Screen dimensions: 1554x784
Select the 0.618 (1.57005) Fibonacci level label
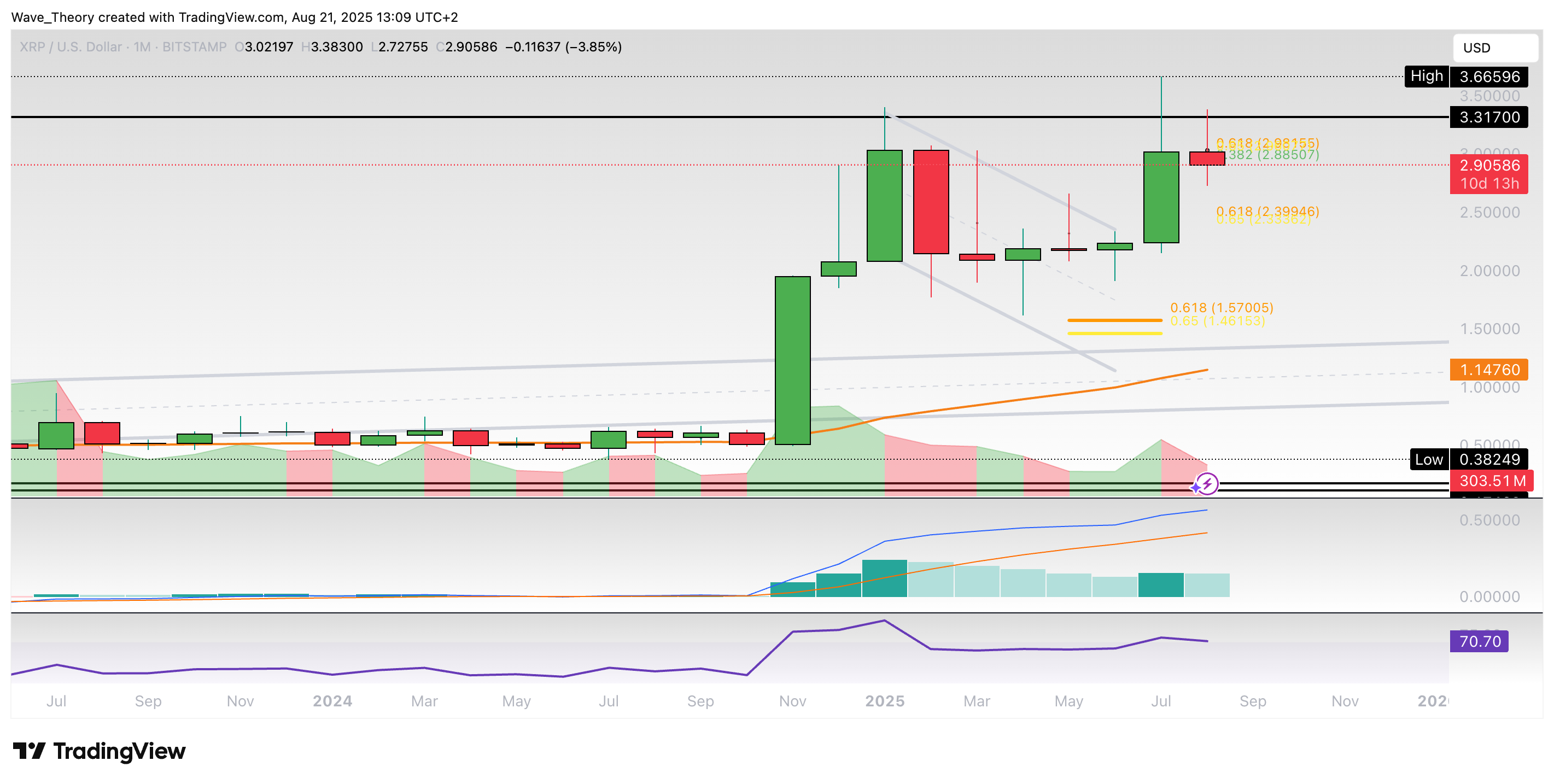(1221, 308)
